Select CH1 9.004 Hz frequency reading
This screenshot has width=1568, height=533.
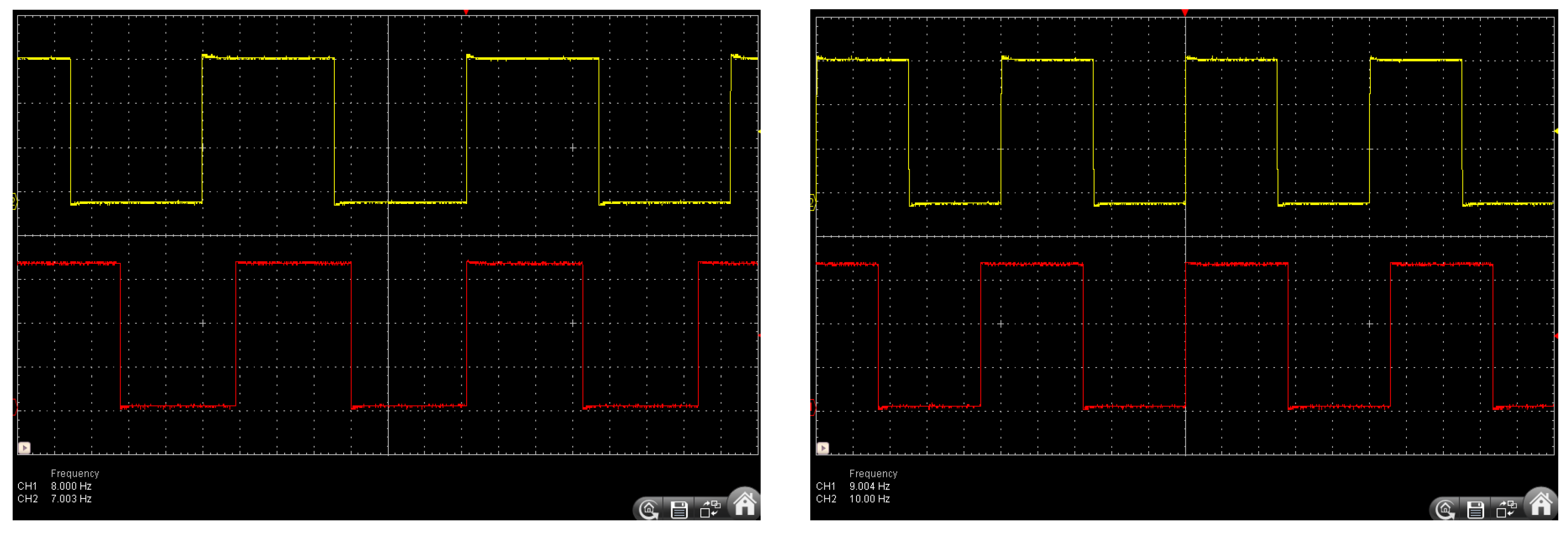click(870, 486)
